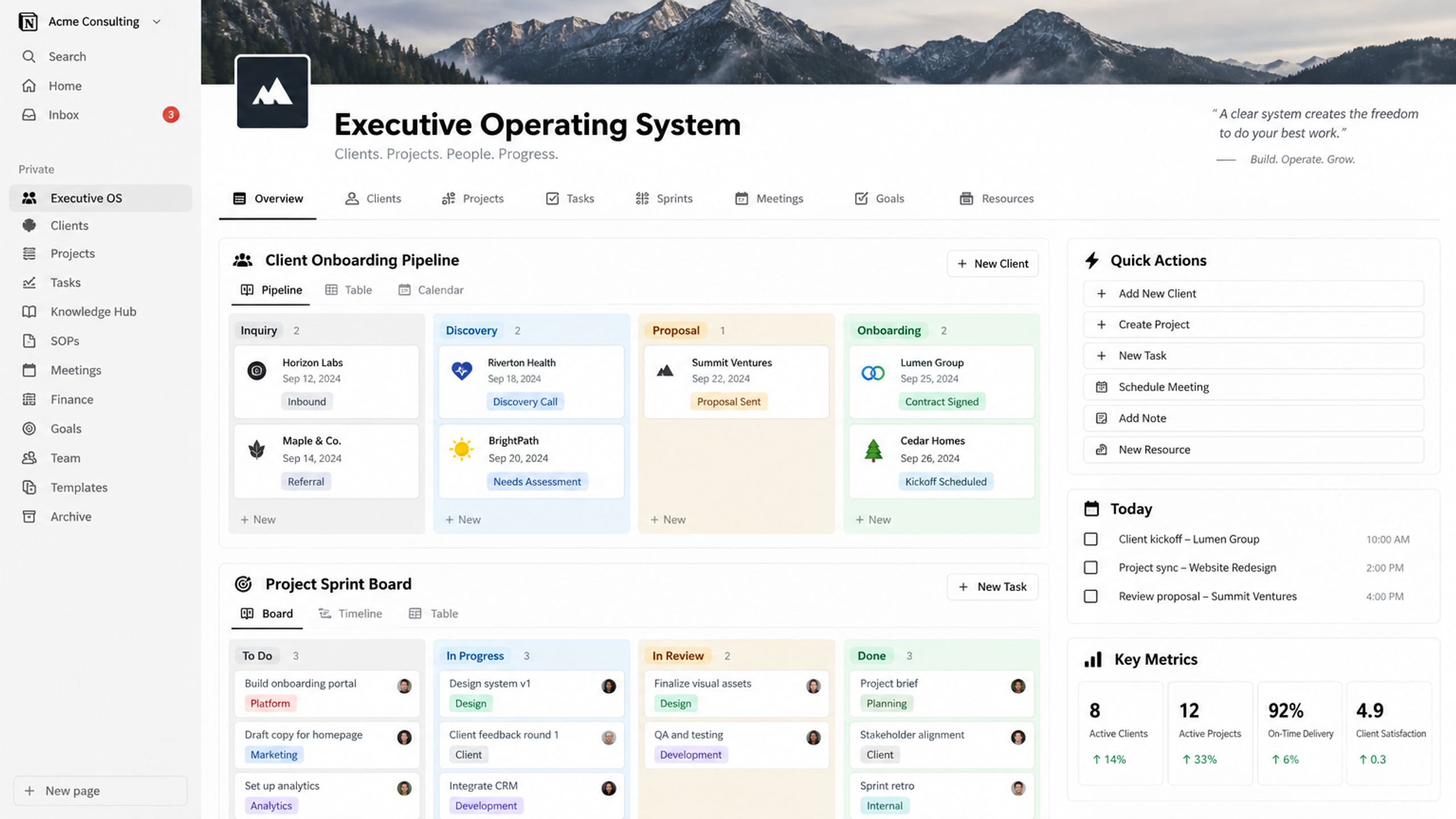This screenshot has width=1456, height=819.
Task: Click the New Client button
Action: pyautogui.click(x=992, y=264)
